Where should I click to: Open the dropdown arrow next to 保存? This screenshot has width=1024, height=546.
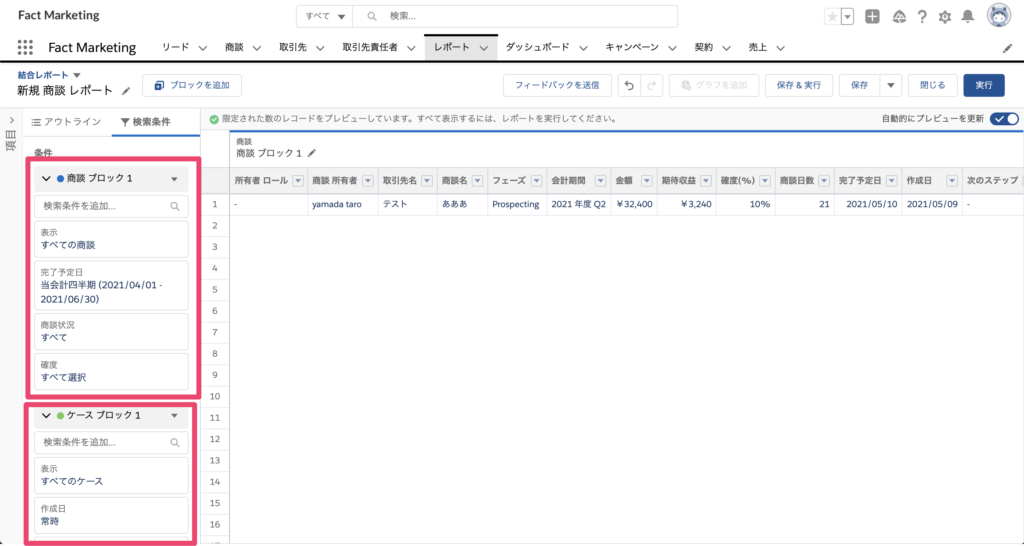point(891,86)
